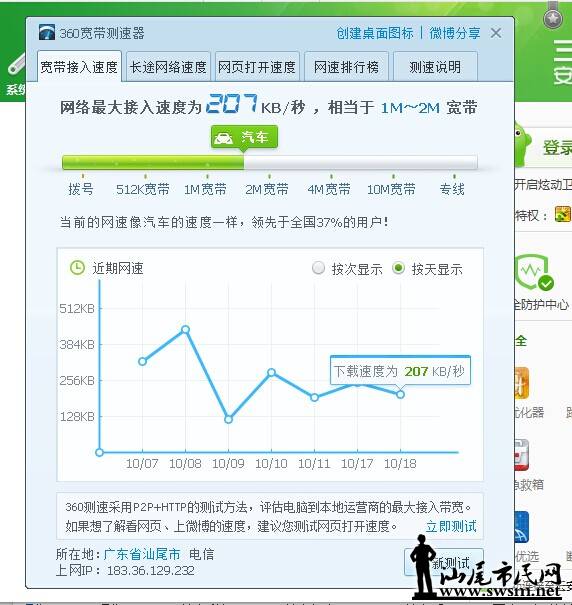Select the 按次显示 radio button
The image size is (572, 605).
[318, 268]
